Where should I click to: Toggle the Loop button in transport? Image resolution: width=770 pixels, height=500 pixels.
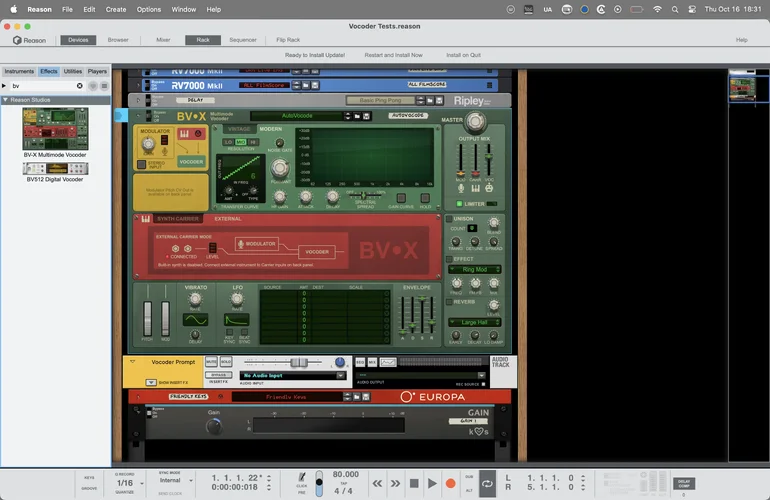487,483
